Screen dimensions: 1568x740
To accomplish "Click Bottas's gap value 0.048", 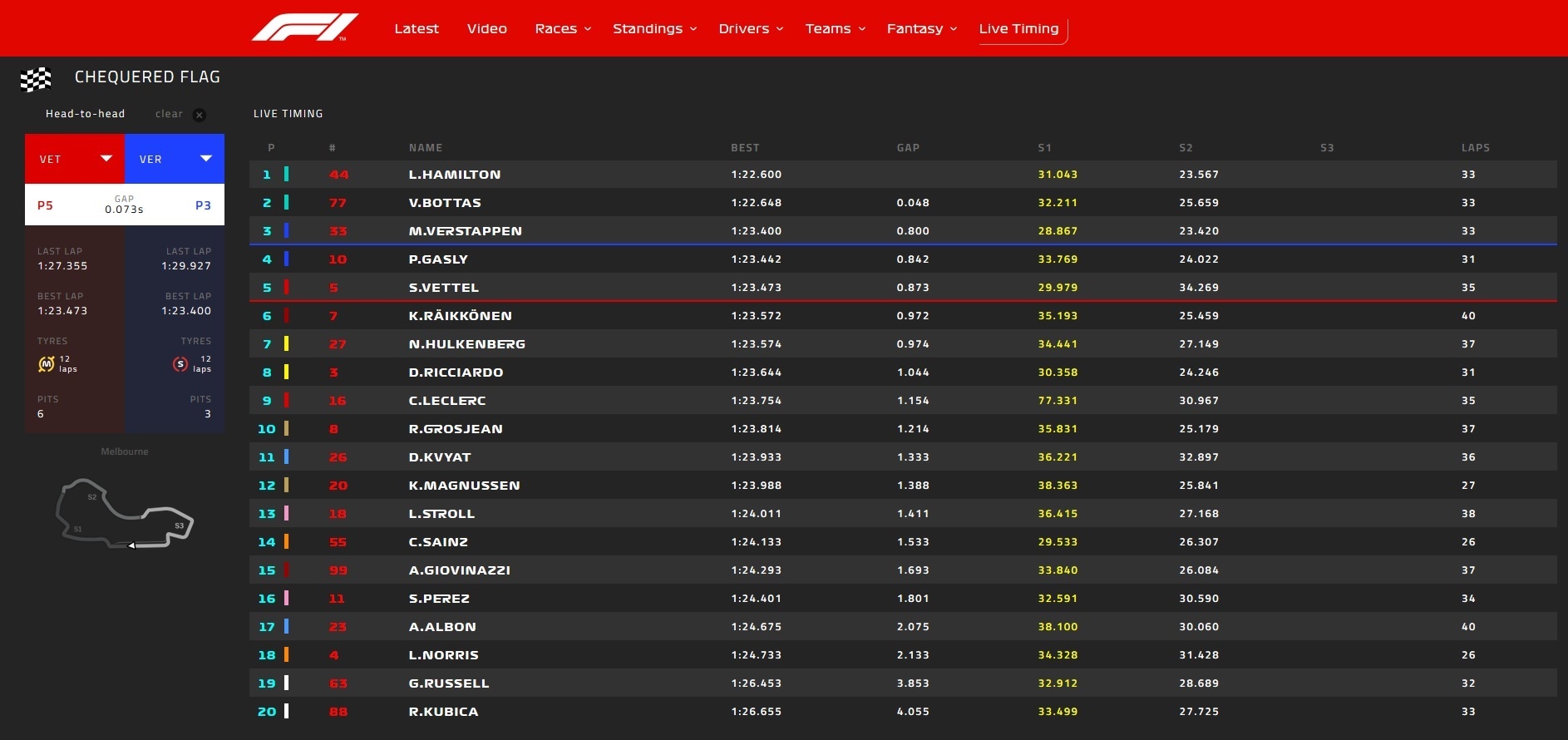I will click(913, 203).
